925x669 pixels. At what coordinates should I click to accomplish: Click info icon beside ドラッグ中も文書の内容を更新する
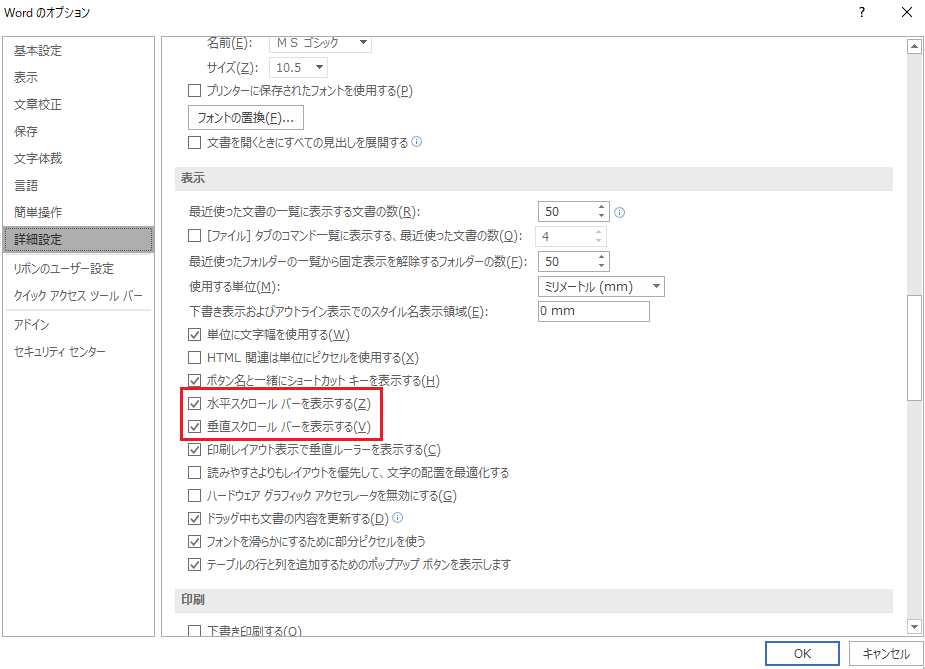click(398, 517)
